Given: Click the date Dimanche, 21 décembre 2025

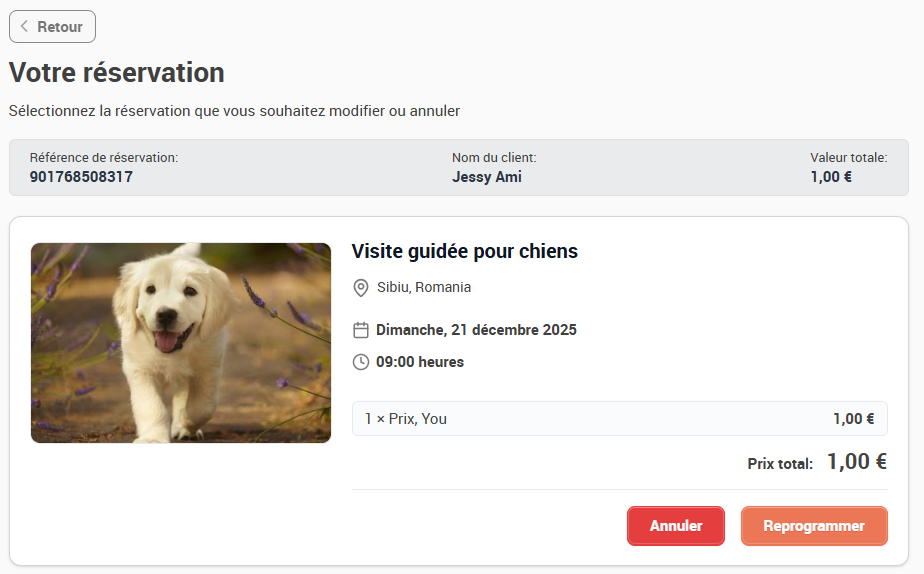Looking at the screenshot, I should 476,330.
